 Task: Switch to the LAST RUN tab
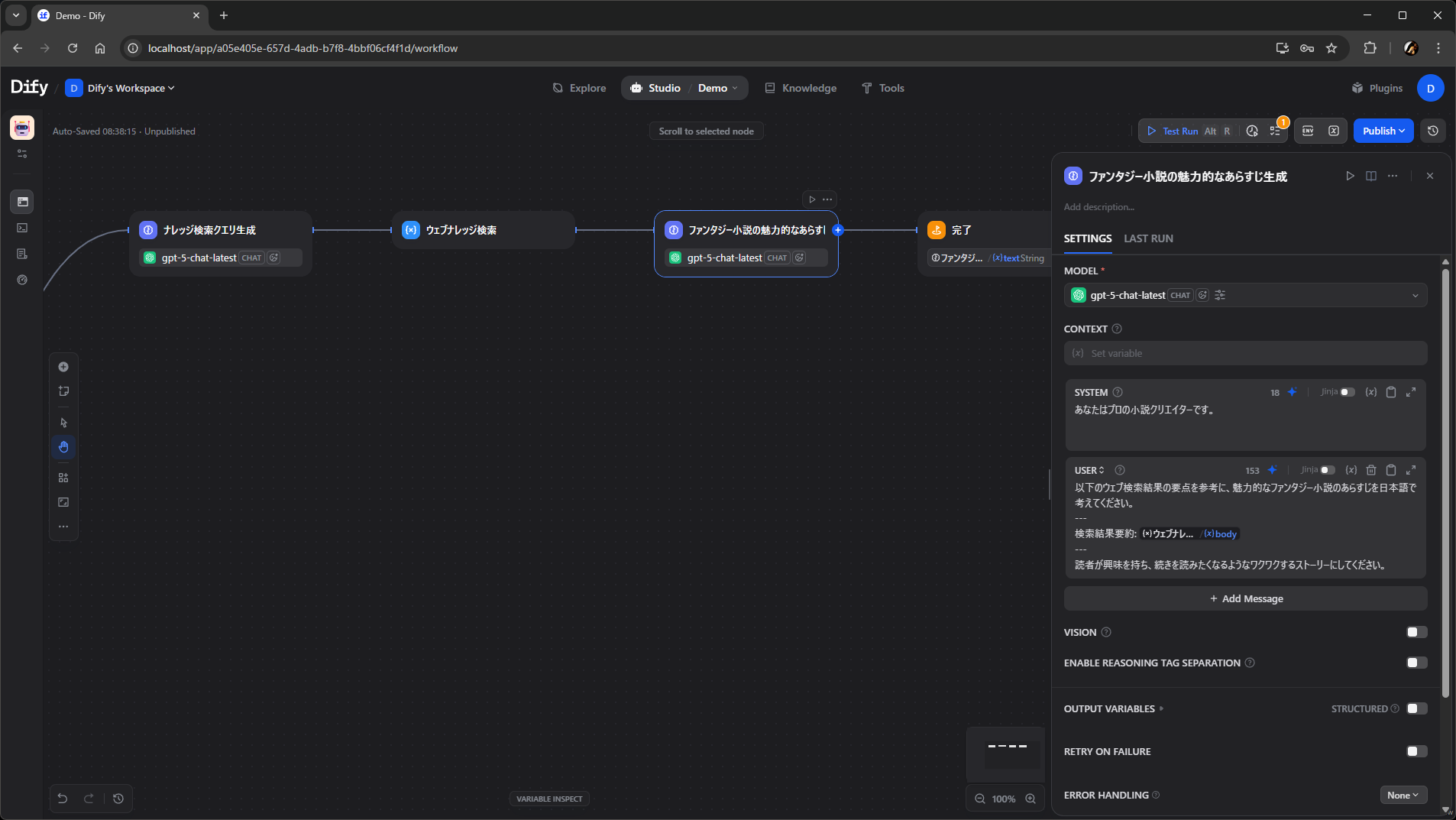tap(1148, 238)
